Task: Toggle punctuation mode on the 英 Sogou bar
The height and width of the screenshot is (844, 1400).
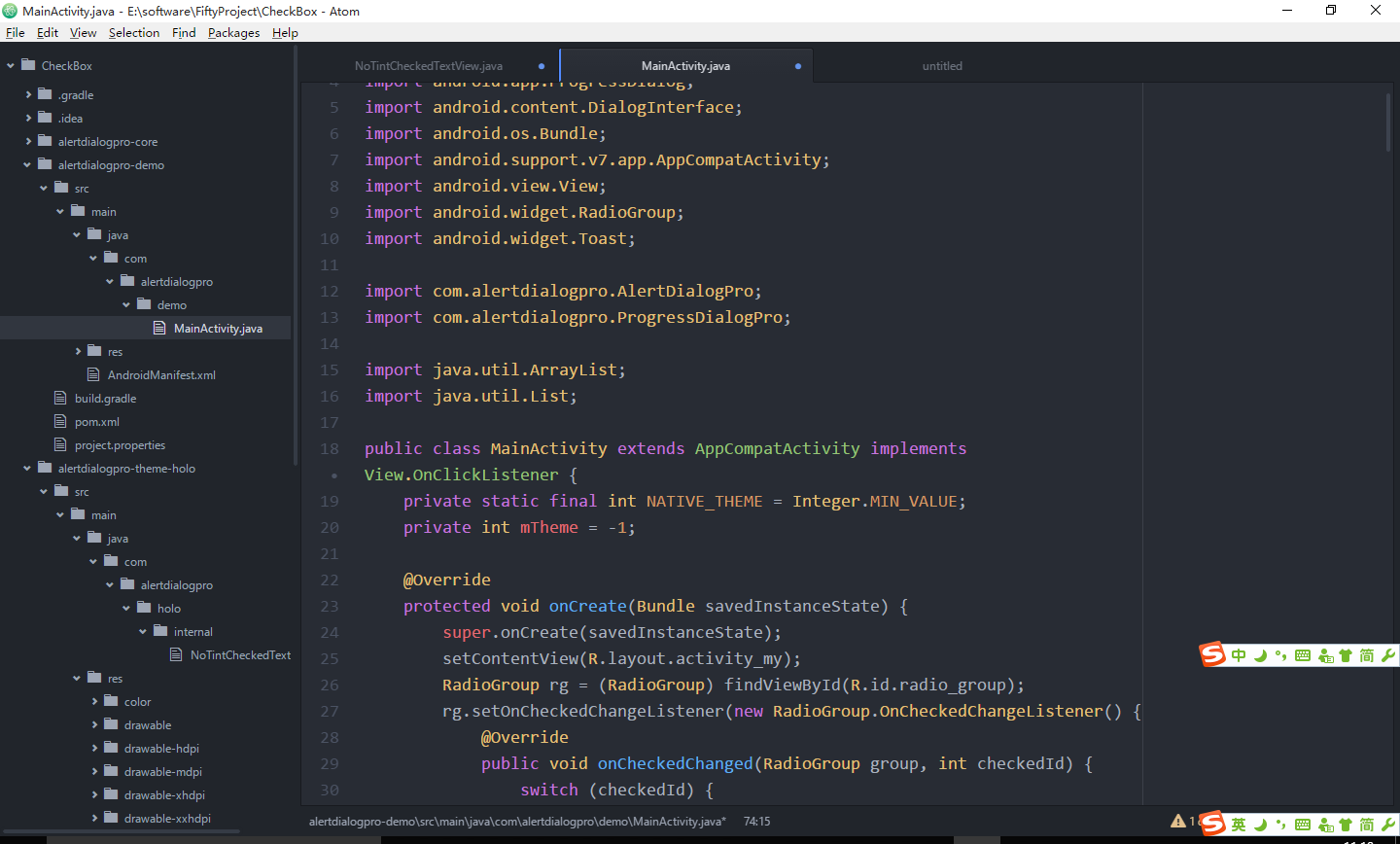Action: tap(1281, 825)
